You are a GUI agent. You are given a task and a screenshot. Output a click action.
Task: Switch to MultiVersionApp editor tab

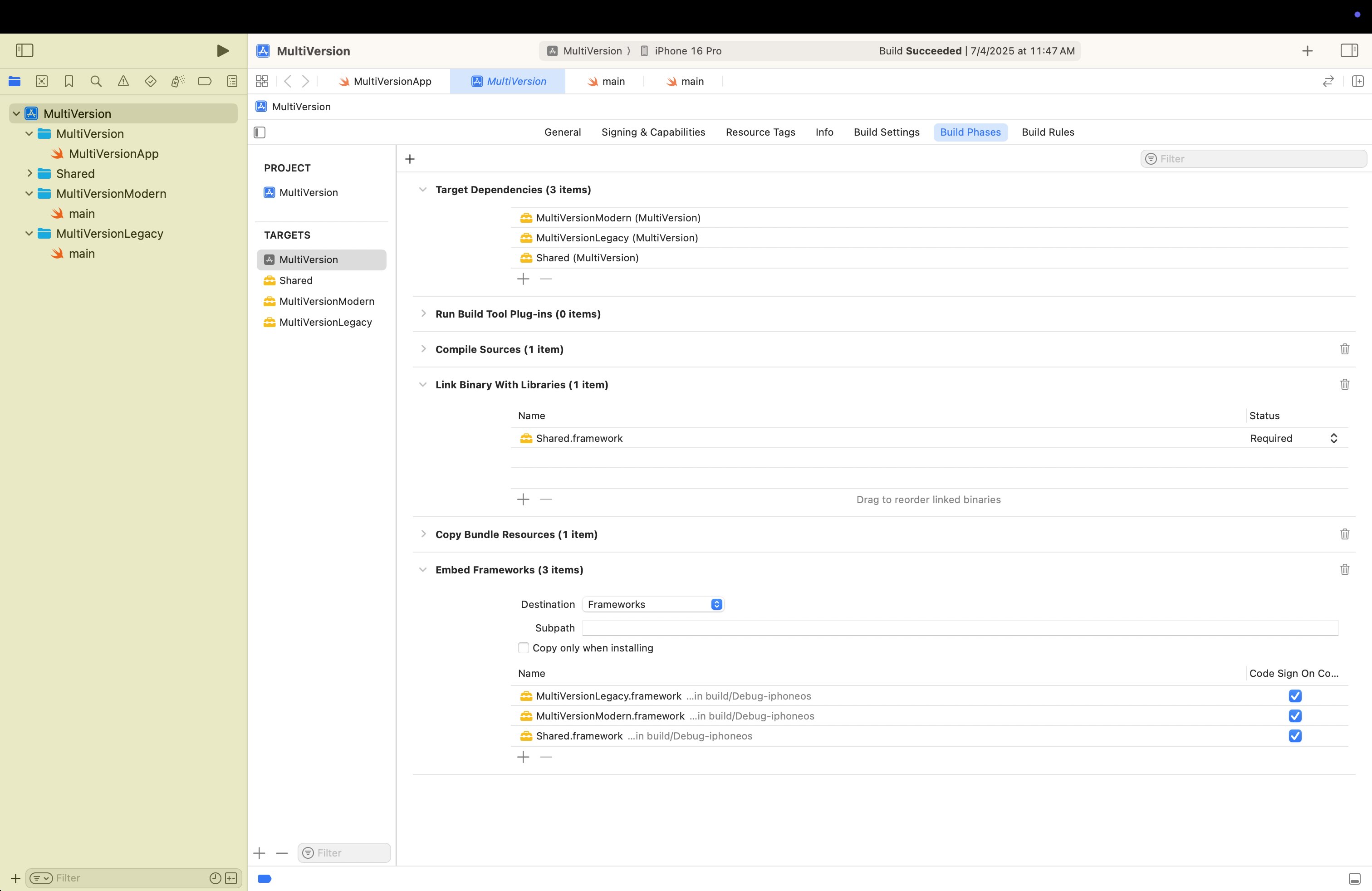[385, 81]
